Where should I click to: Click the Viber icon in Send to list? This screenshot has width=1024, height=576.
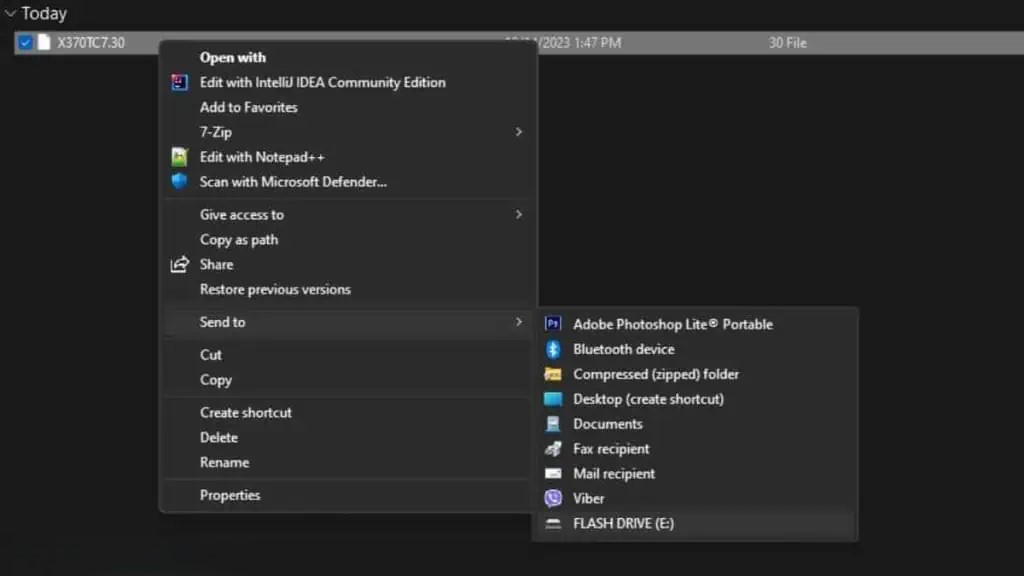click(x=552, y=498)
